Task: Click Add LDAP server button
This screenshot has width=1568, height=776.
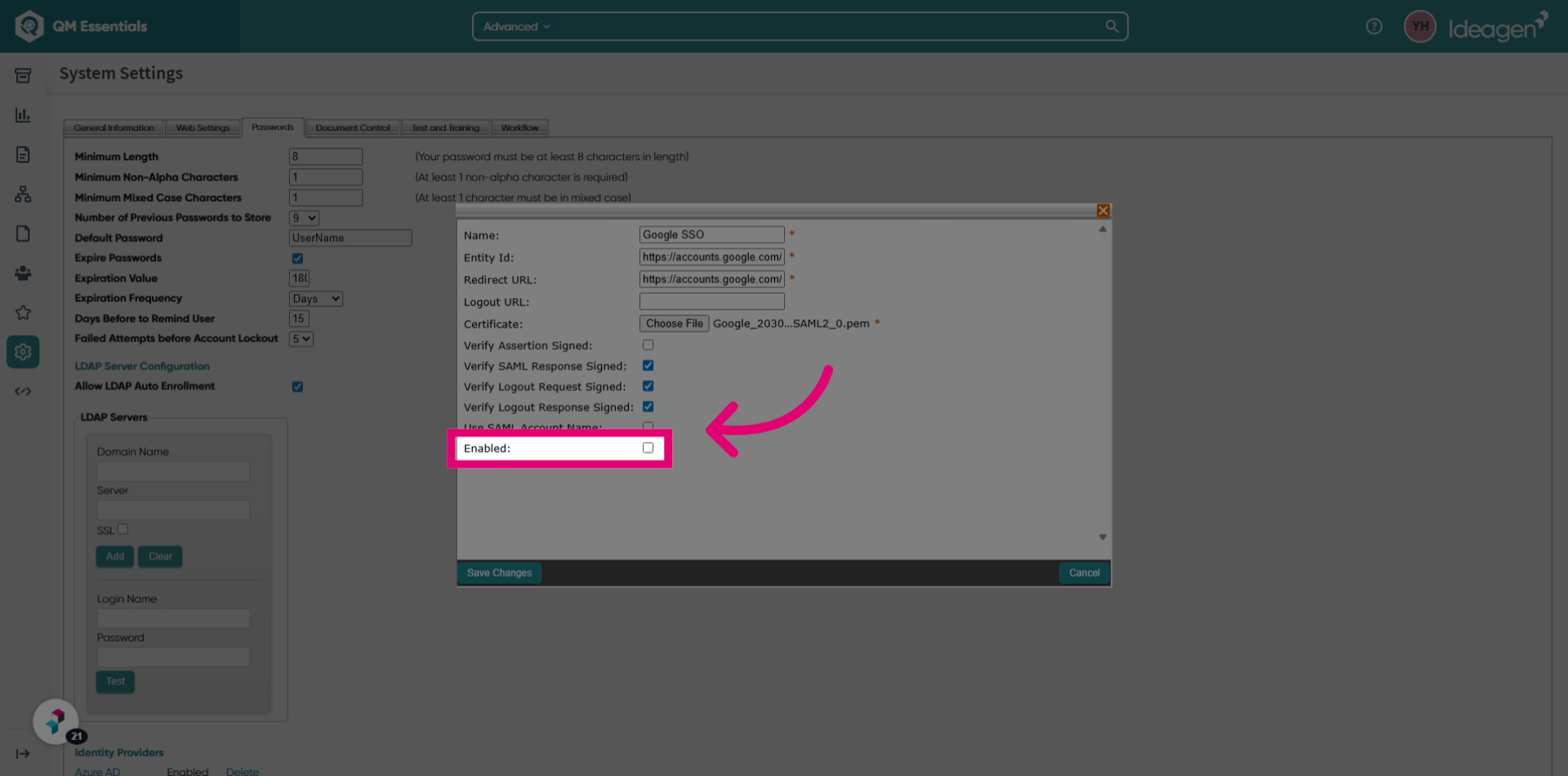Action: click(x=115, y=556)
